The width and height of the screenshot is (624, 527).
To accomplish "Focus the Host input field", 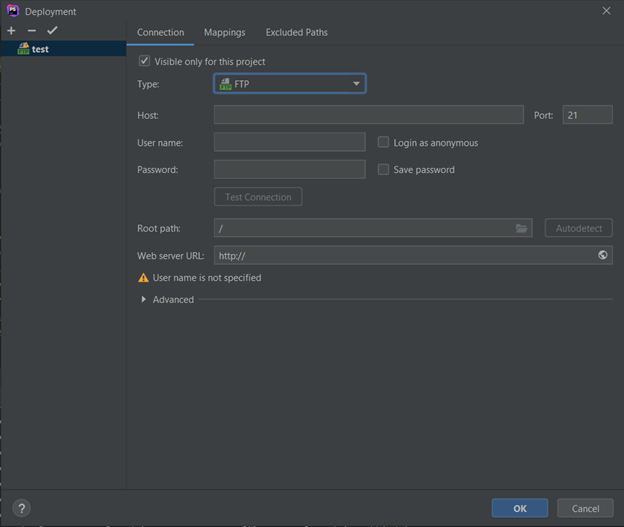I will pyautogui.click(x=369, y=115).
